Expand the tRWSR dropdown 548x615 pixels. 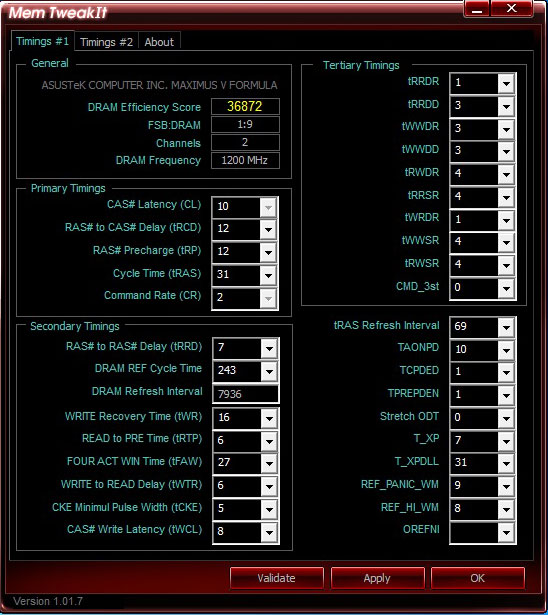click(506, 265)
